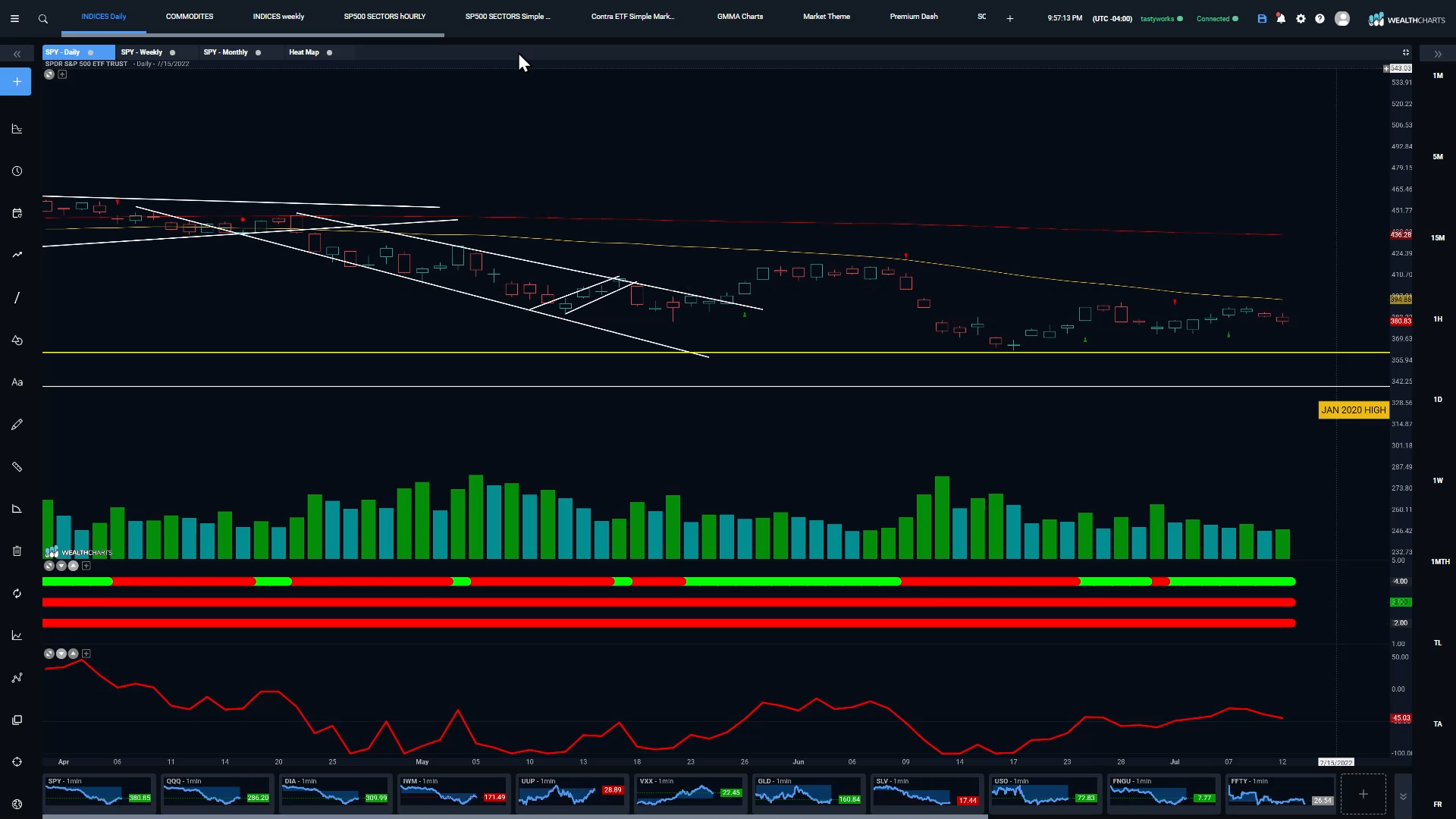The width and height of the screenshot is (1456, 819).
Task: Toggle visibility of the main price pane
Action: [x=49, y=74]
